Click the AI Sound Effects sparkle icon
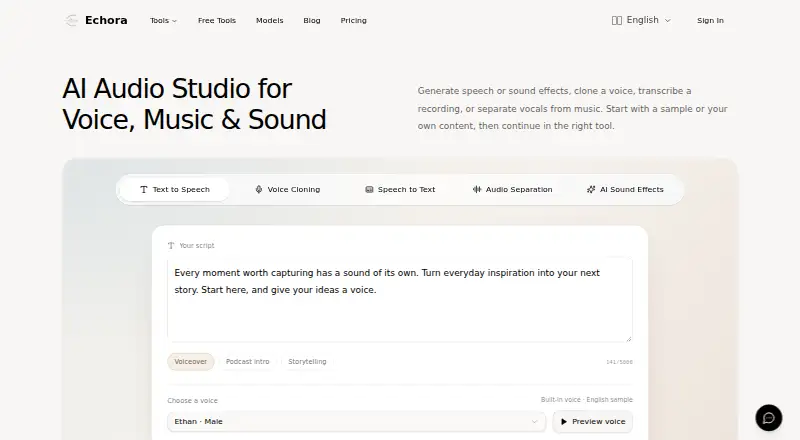Viewport: 800px width, 440px height. coord(591,189)
